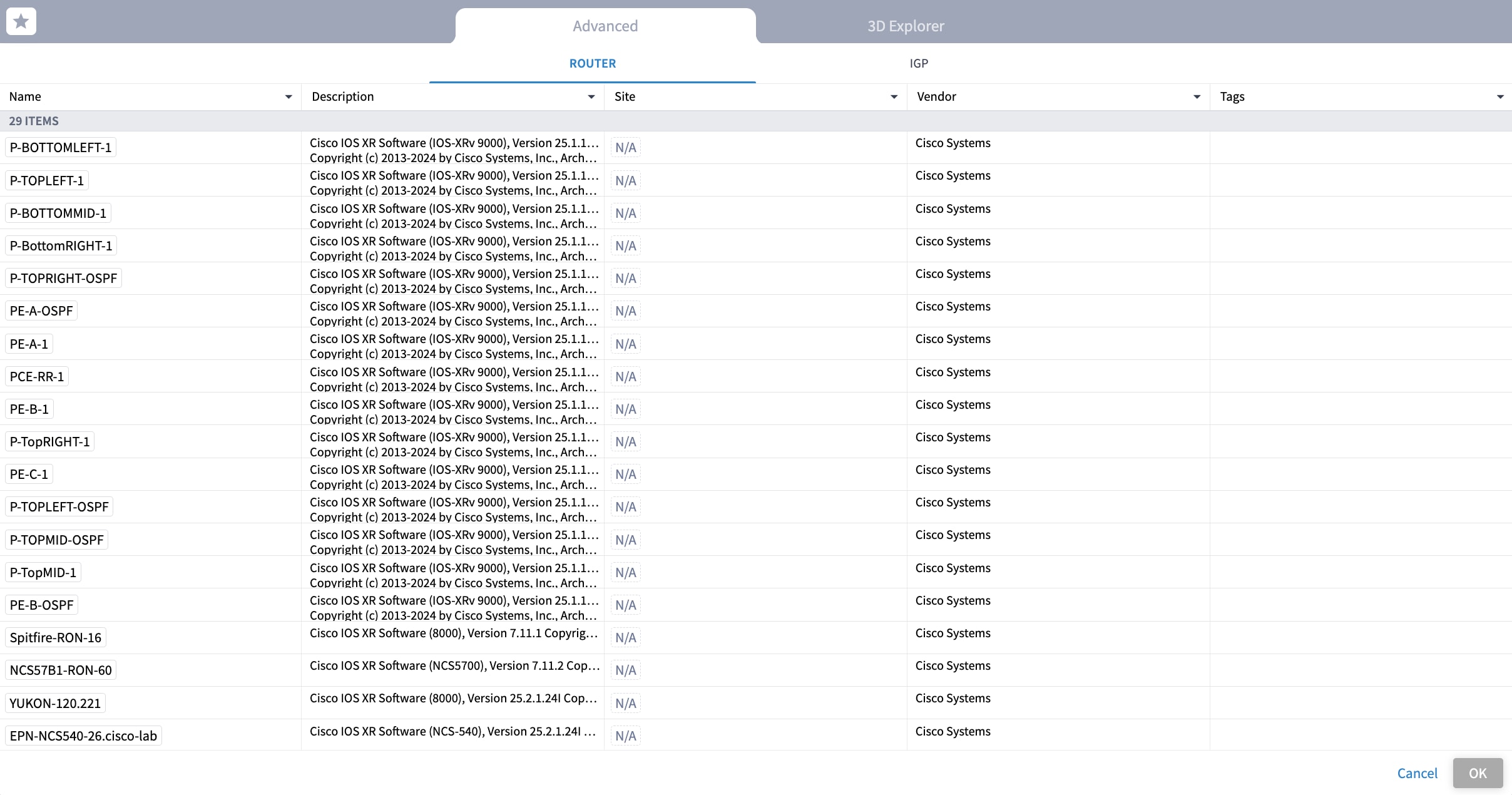The height and width of the screenshot is (795, 1512).
Task: Select the IGP sub-tab
Action: (919, 63)
